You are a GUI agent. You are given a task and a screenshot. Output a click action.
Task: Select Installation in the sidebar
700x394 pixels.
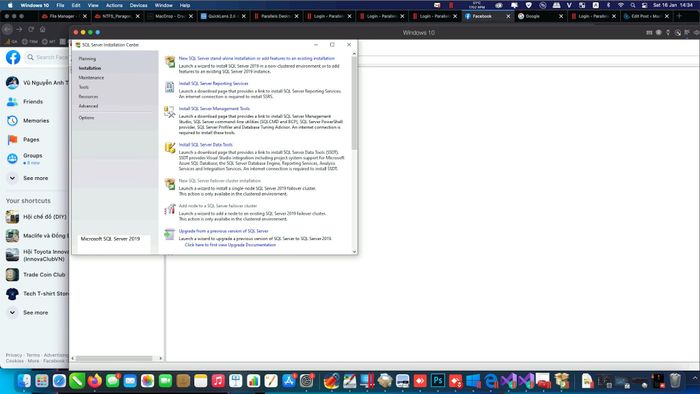tap(90, 68)
